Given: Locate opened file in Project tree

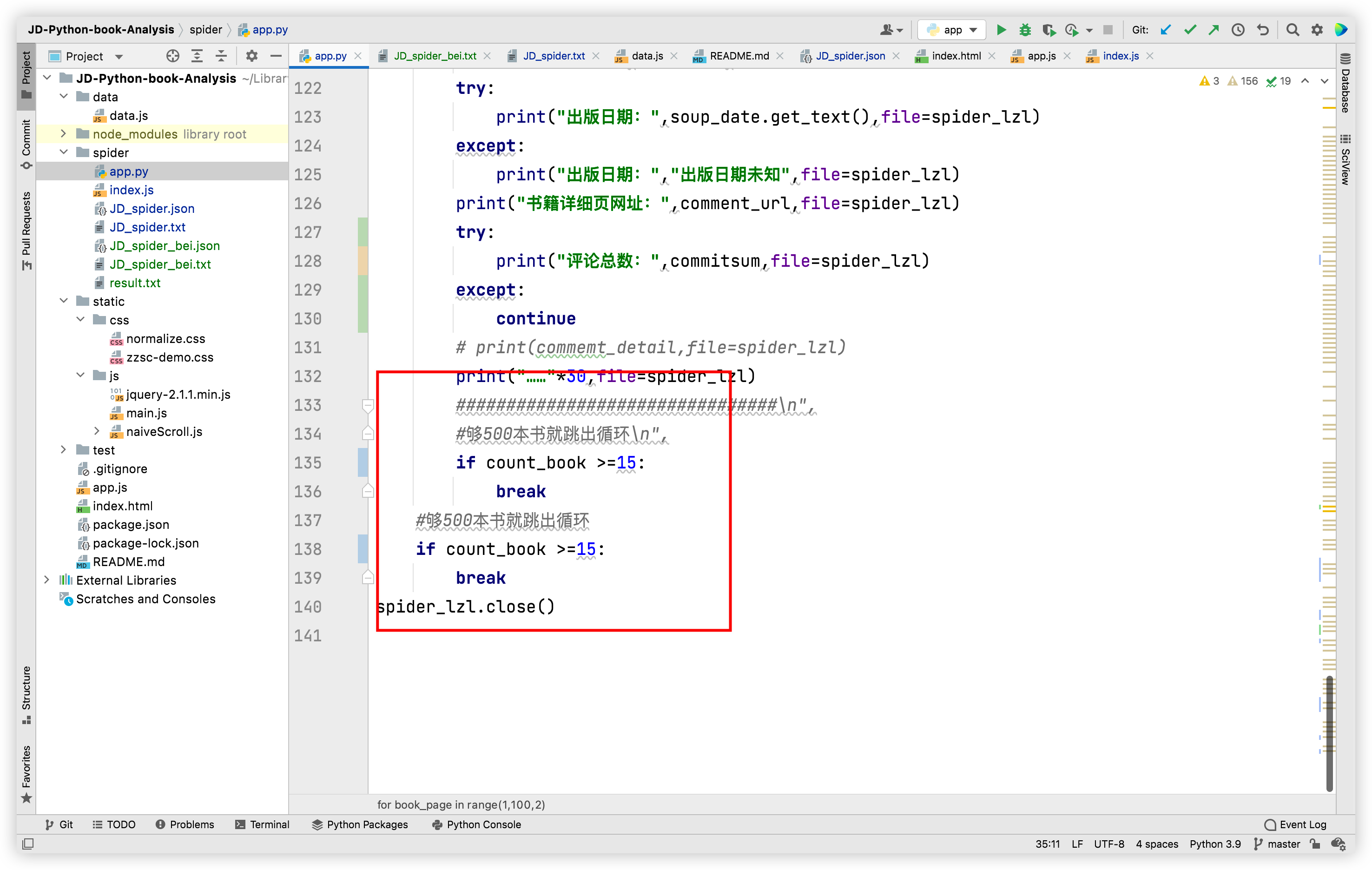Looking at the screenshot, I should [x=172, y=56].
